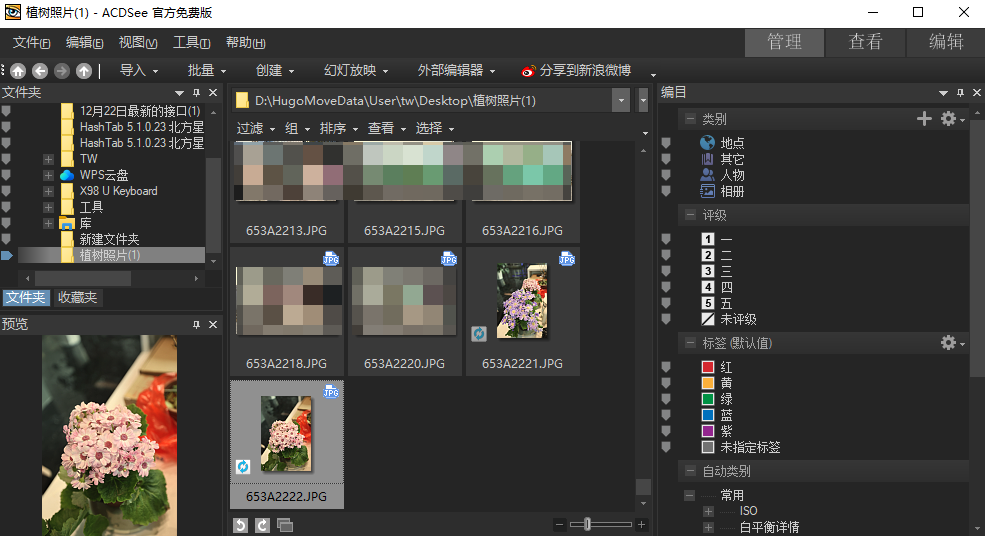Click the 幻灯放映 toolbar button

tap(356, 70)
